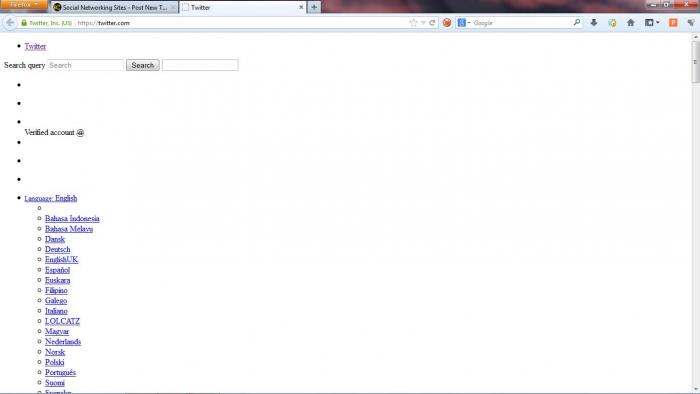This screenshot has width=700, height=394.
Task: Click the orange round add-on icon
Action: pos(446,23)
